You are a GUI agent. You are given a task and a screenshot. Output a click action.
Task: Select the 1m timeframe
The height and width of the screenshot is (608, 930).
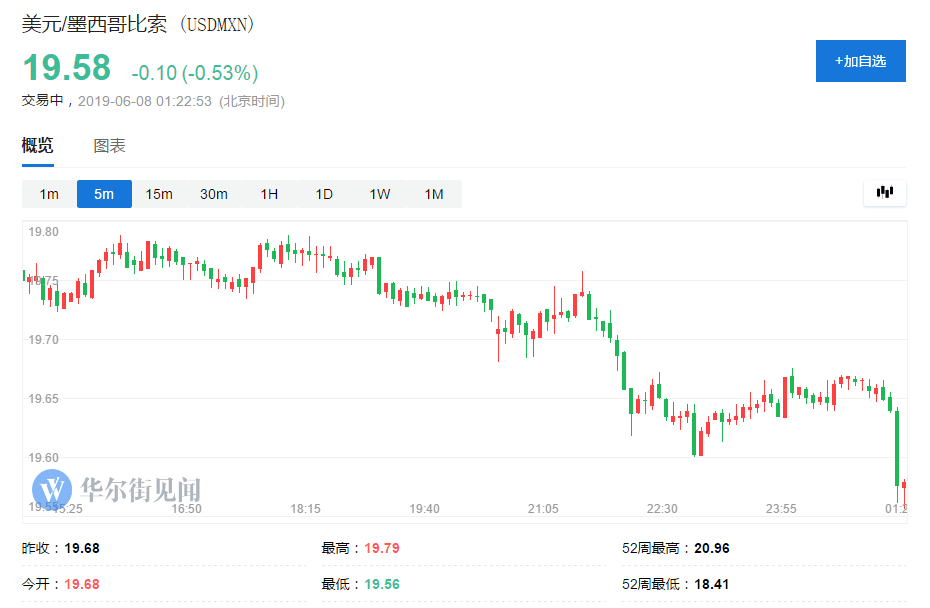click(49, 194)
